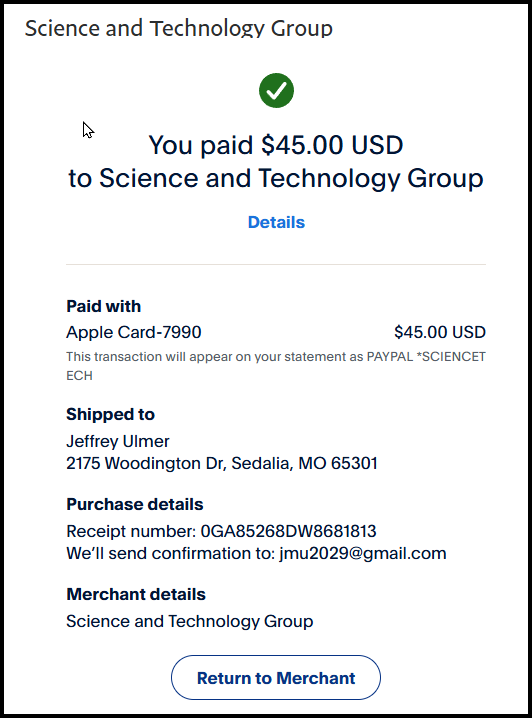Click the $45.00 USD payment amount
Image resolution: width=532 pixels, height=718 pixels.
click(440, 332)
